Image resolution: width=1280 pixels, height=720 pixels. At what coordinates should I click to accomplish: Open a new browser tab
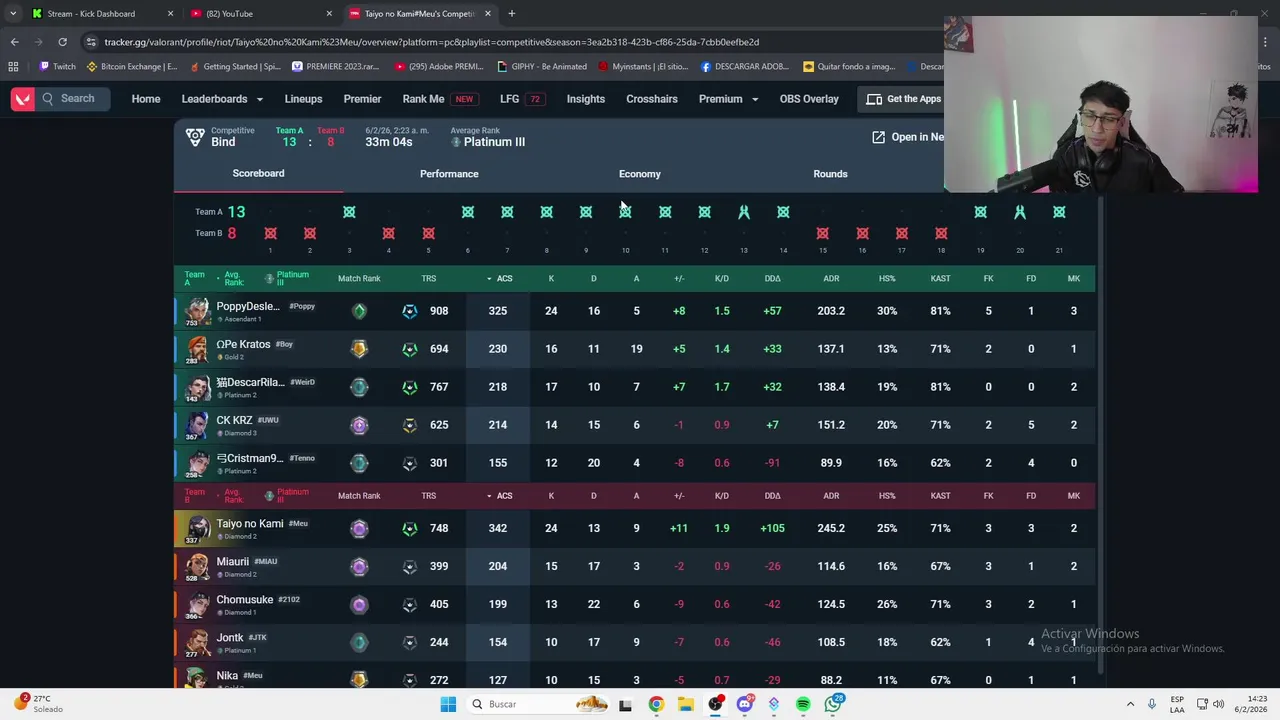click(511, 14)
